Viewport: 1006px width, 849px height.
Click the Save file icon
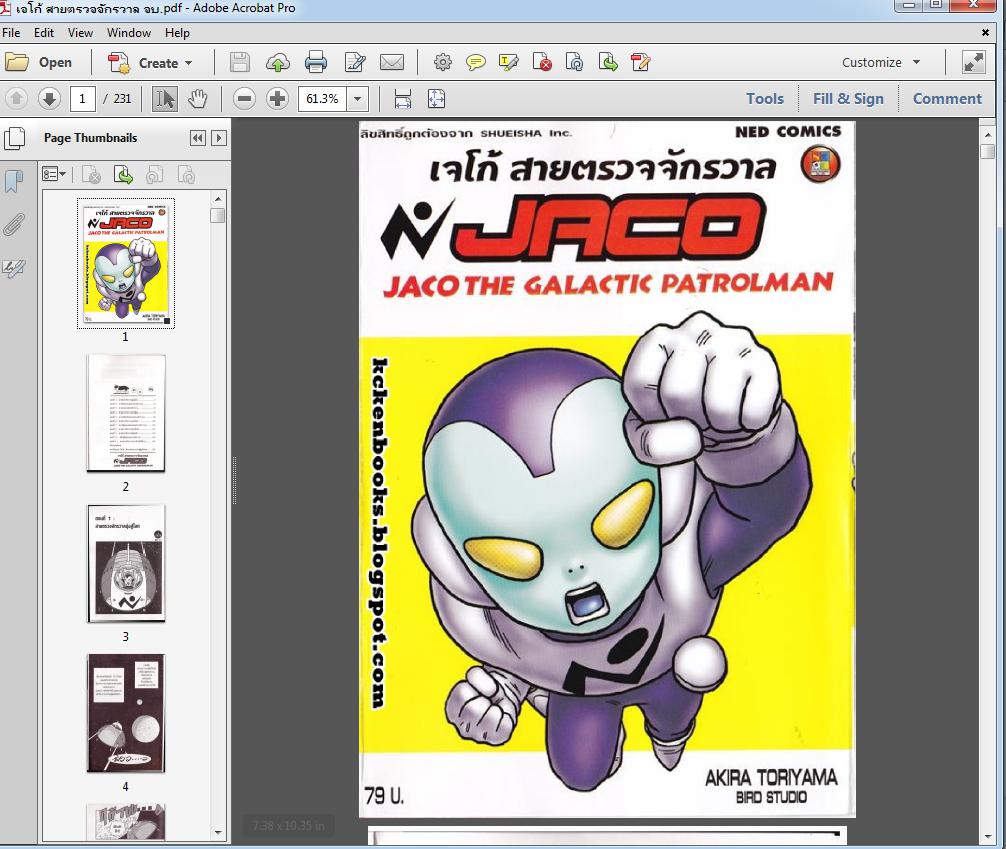(x=240, y=62)
